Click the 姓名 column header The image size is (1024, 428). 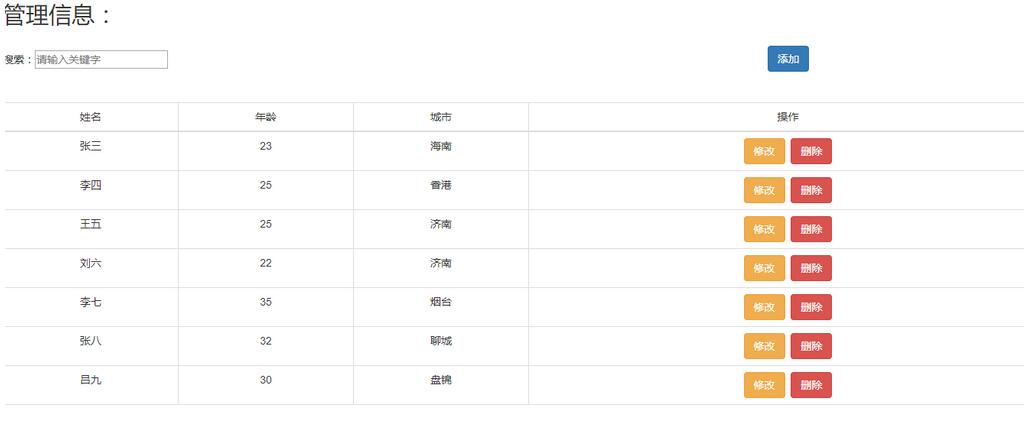pyautogui.click(x=91, y=117)
